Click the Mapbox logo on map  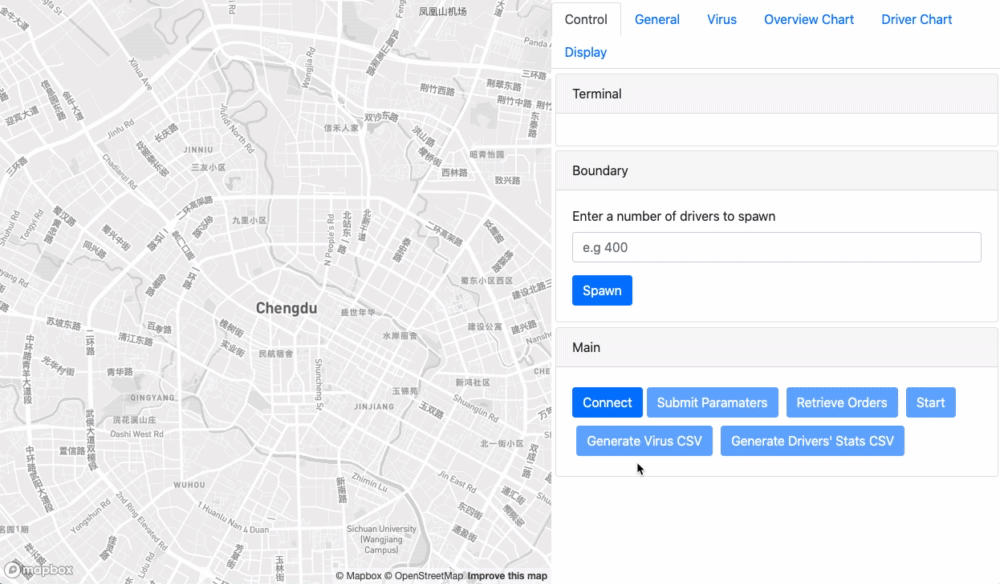38,569
